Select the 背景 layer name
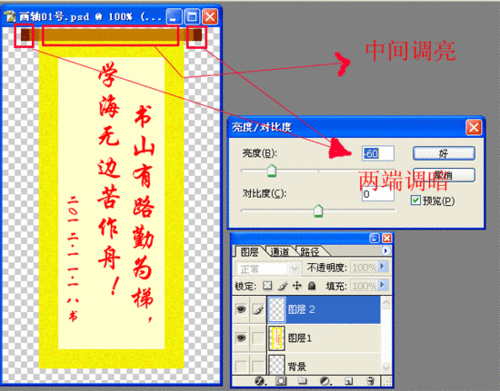This screenshot has height=391, width=500. pos(297,367)
